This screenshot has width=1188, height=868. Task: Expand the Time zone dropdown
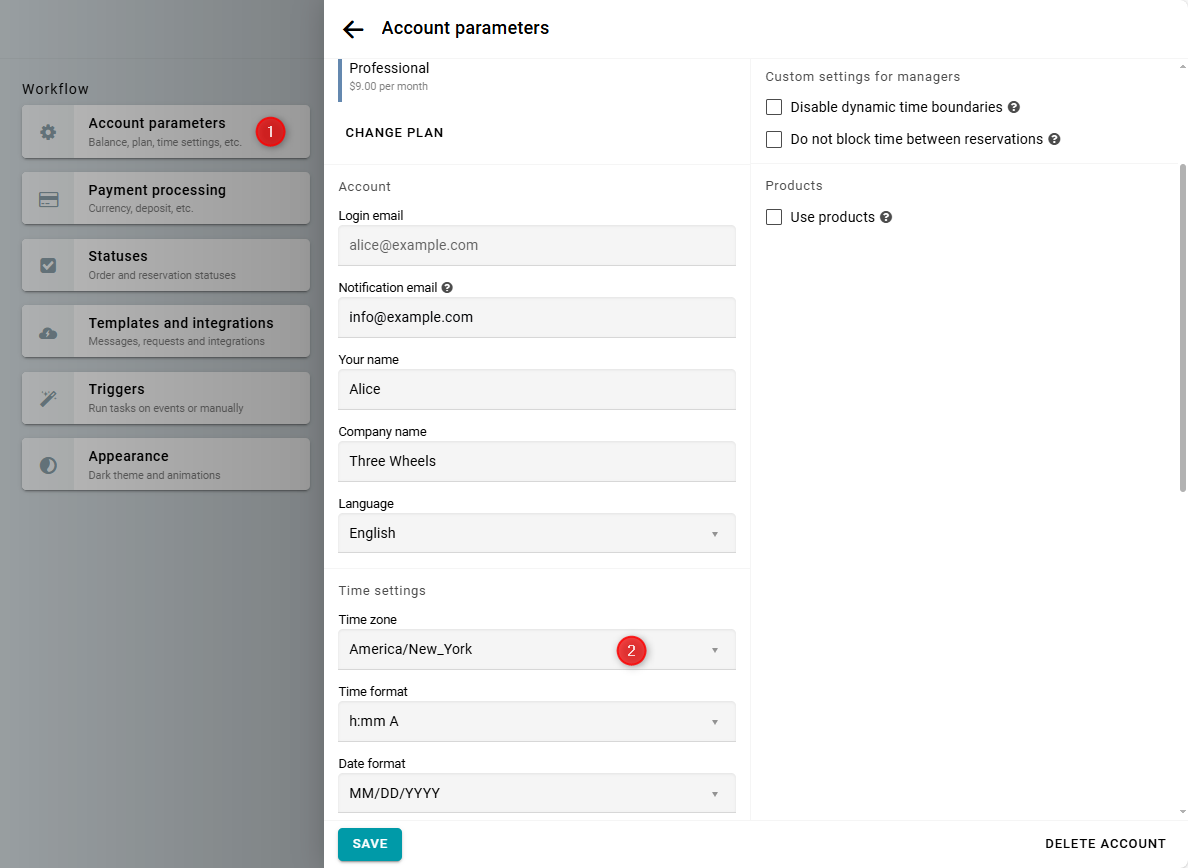pos(536,650)
